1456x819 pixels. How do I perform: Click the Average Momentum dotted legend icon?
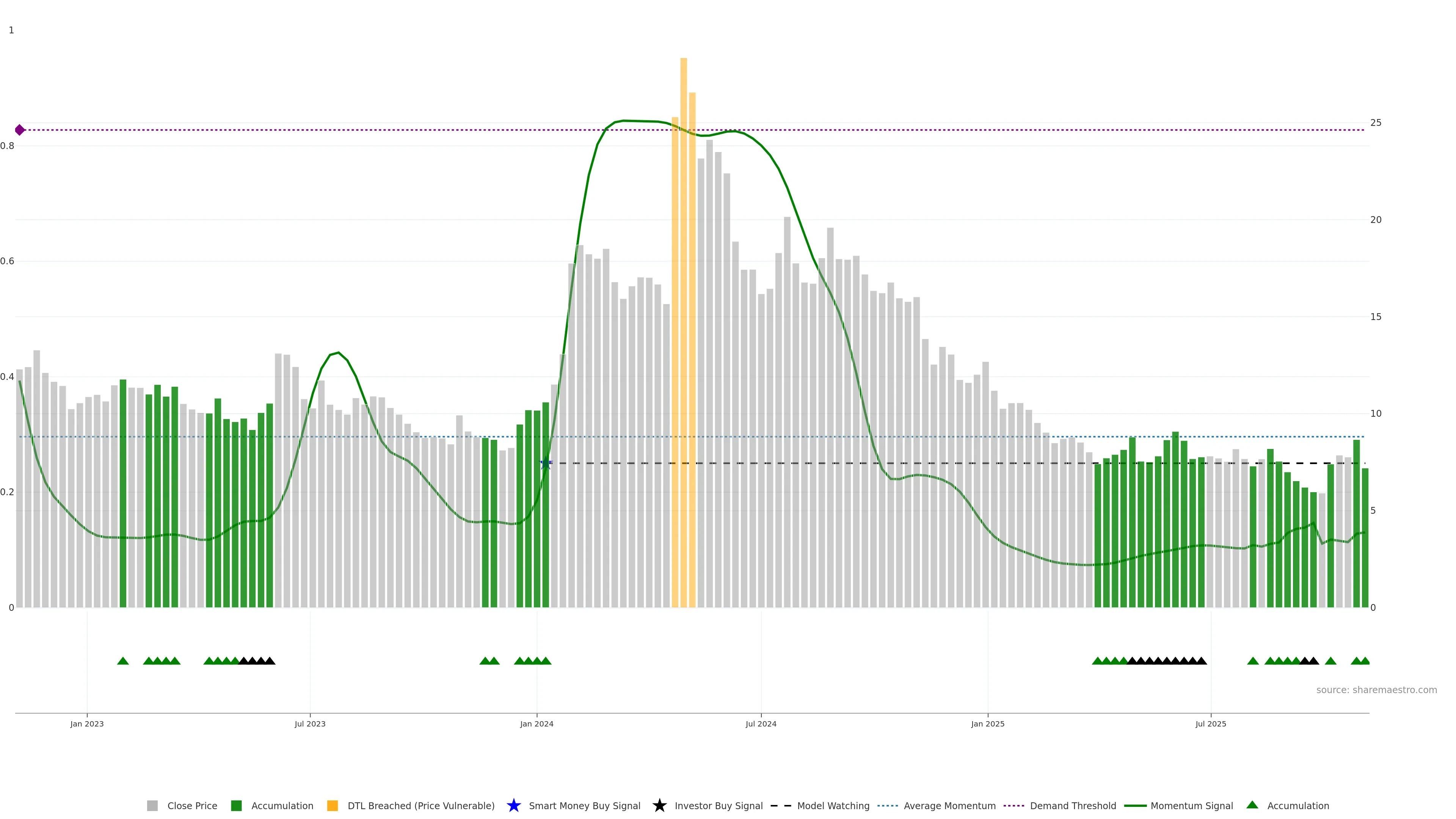coord(887,805)
